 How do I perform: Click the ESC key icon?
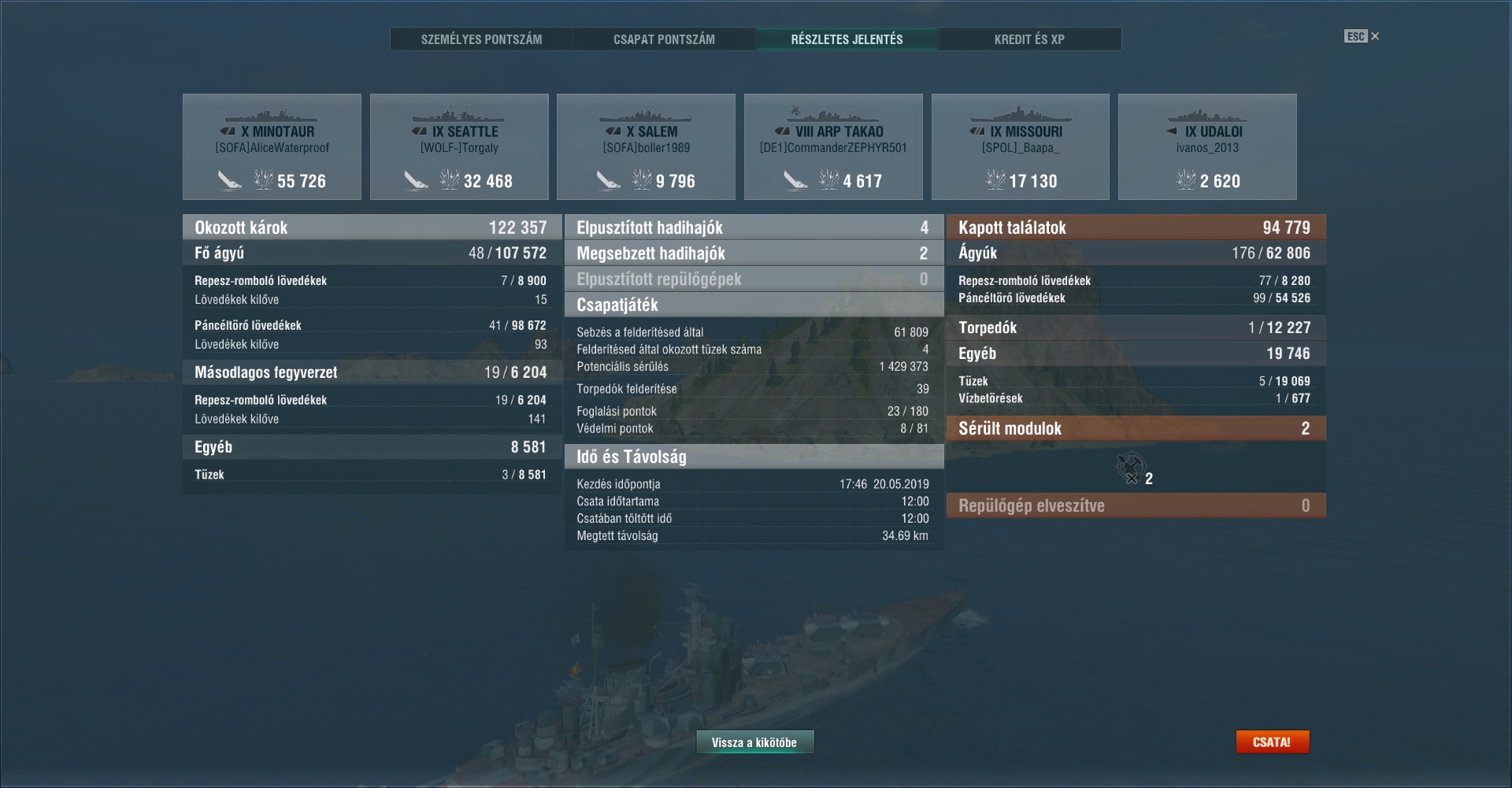pyautogui.click(x=1355, y=36)
